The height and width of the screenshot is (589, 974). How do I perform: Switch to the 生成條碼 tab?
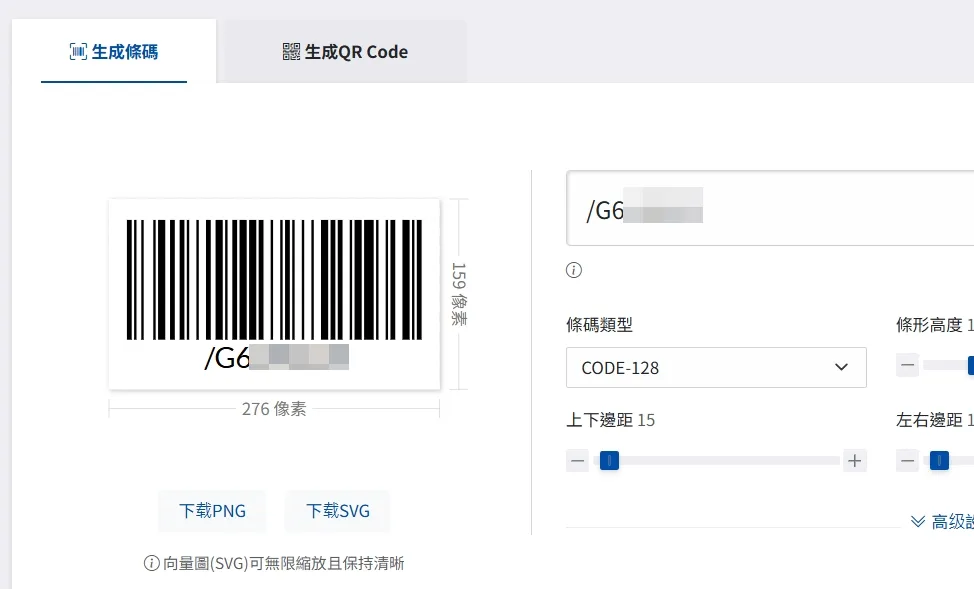click(x=113, y=51)
